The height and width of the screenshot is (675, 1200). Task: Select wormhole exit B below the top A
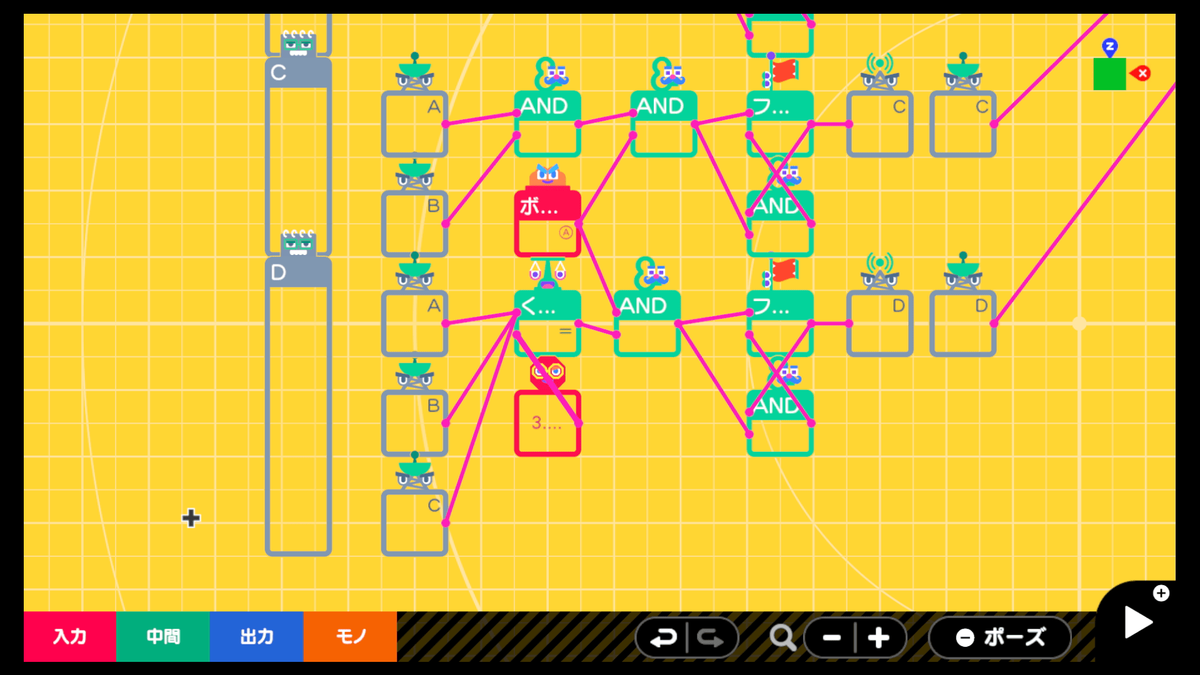tap(414, 223)
